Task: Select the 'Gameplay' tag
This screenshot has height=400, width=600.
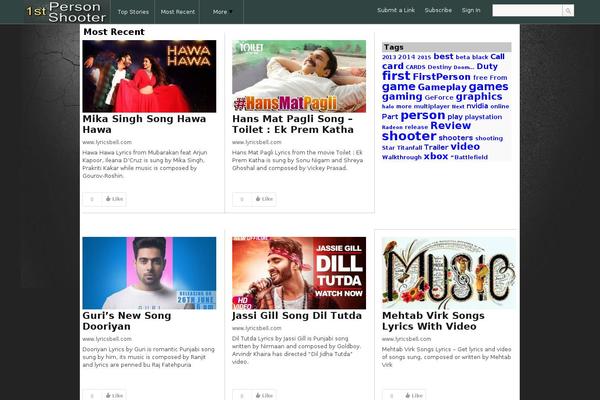Action: pos(442,87)
